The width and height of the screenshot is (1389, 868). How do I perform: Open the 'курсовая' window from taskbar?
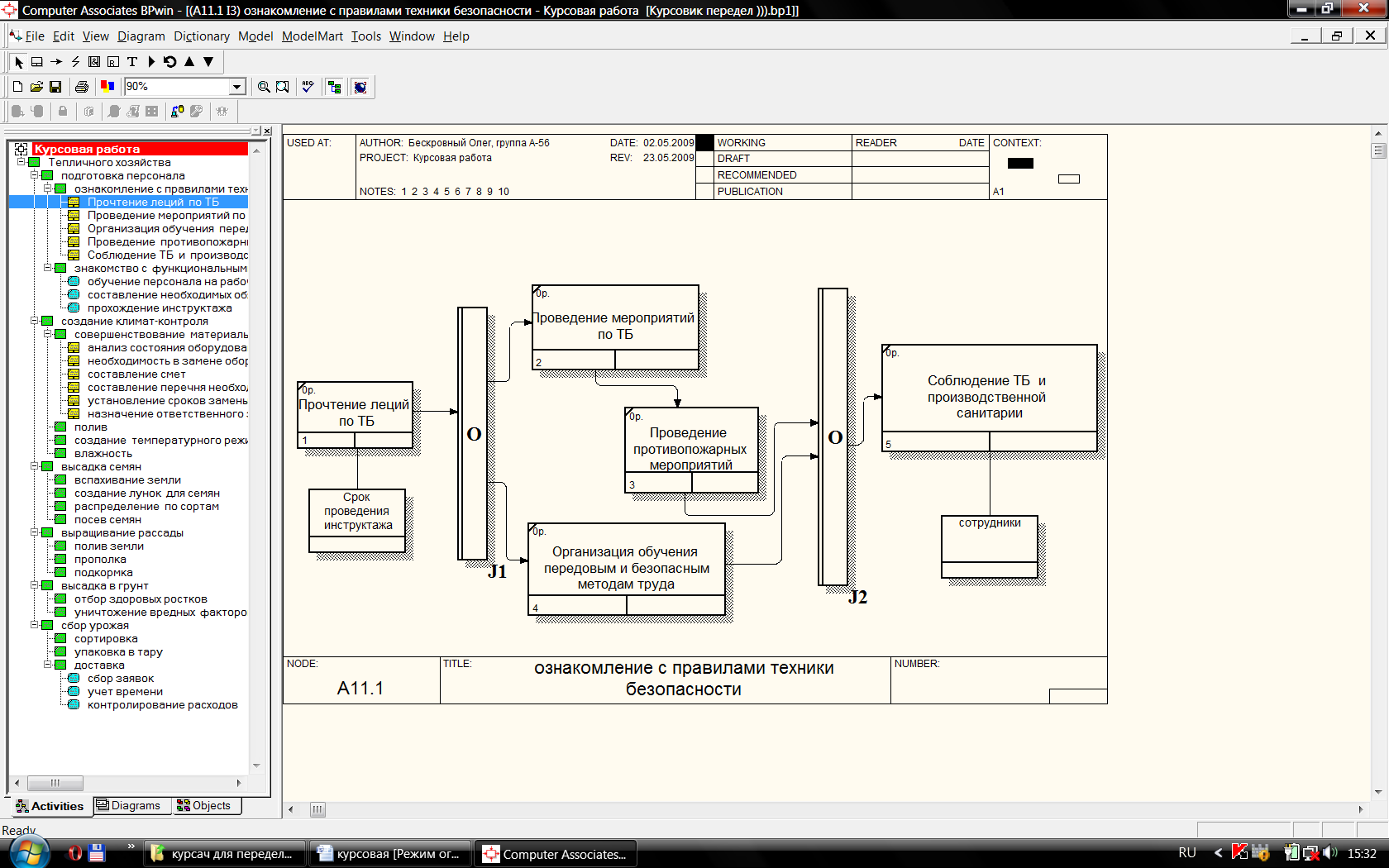[x=389, y=854]
